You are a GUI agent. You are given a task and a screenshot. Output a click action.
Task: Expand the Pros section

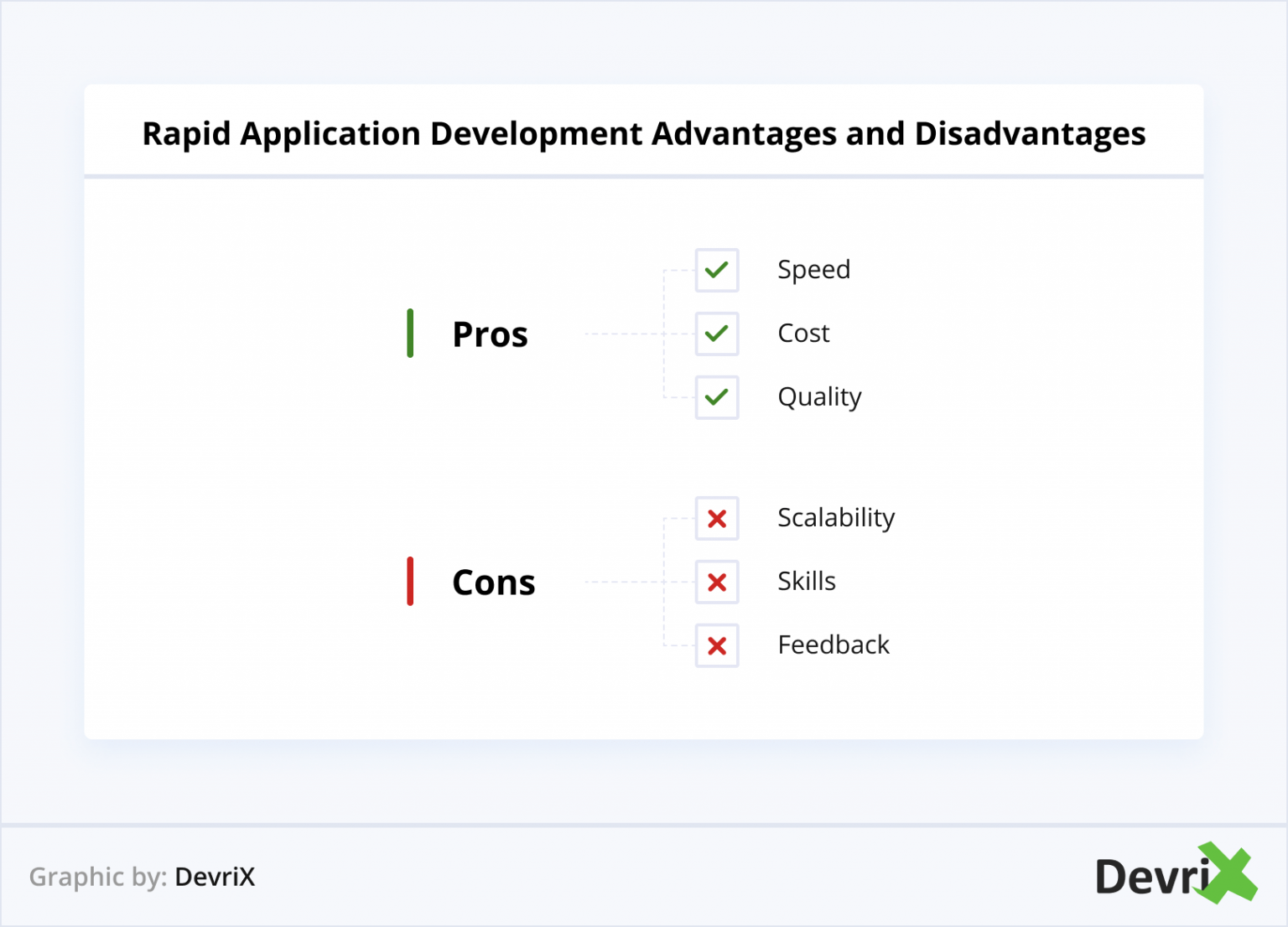(x=491, y=334)
